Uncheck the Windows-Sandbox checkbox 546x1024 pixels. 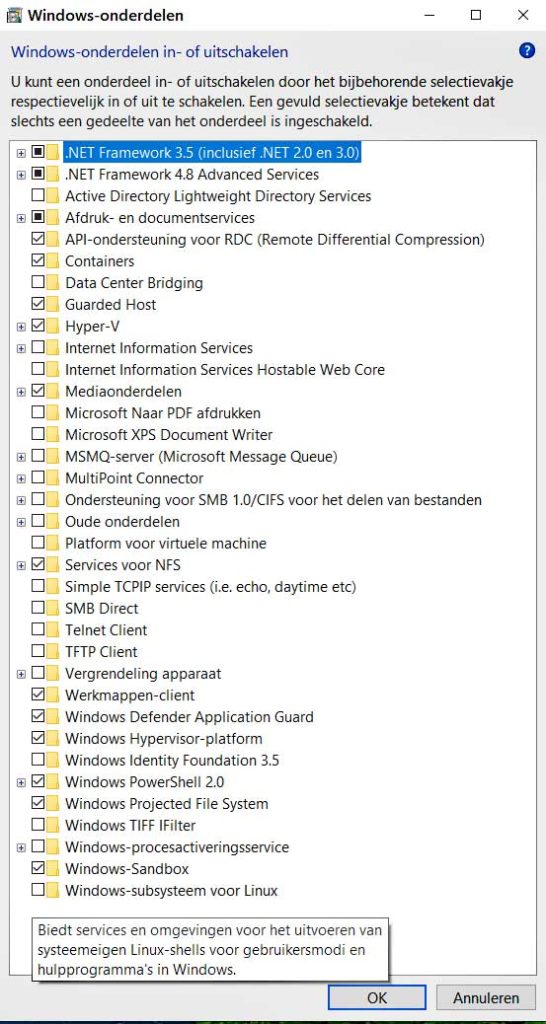click(38, 869)
